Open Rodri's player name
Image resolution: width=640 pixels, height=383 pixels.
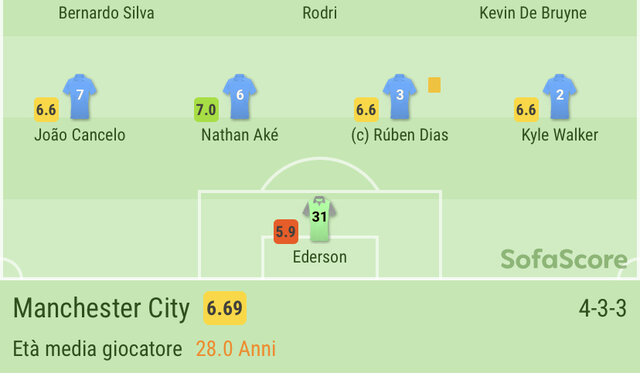(320, 13)
